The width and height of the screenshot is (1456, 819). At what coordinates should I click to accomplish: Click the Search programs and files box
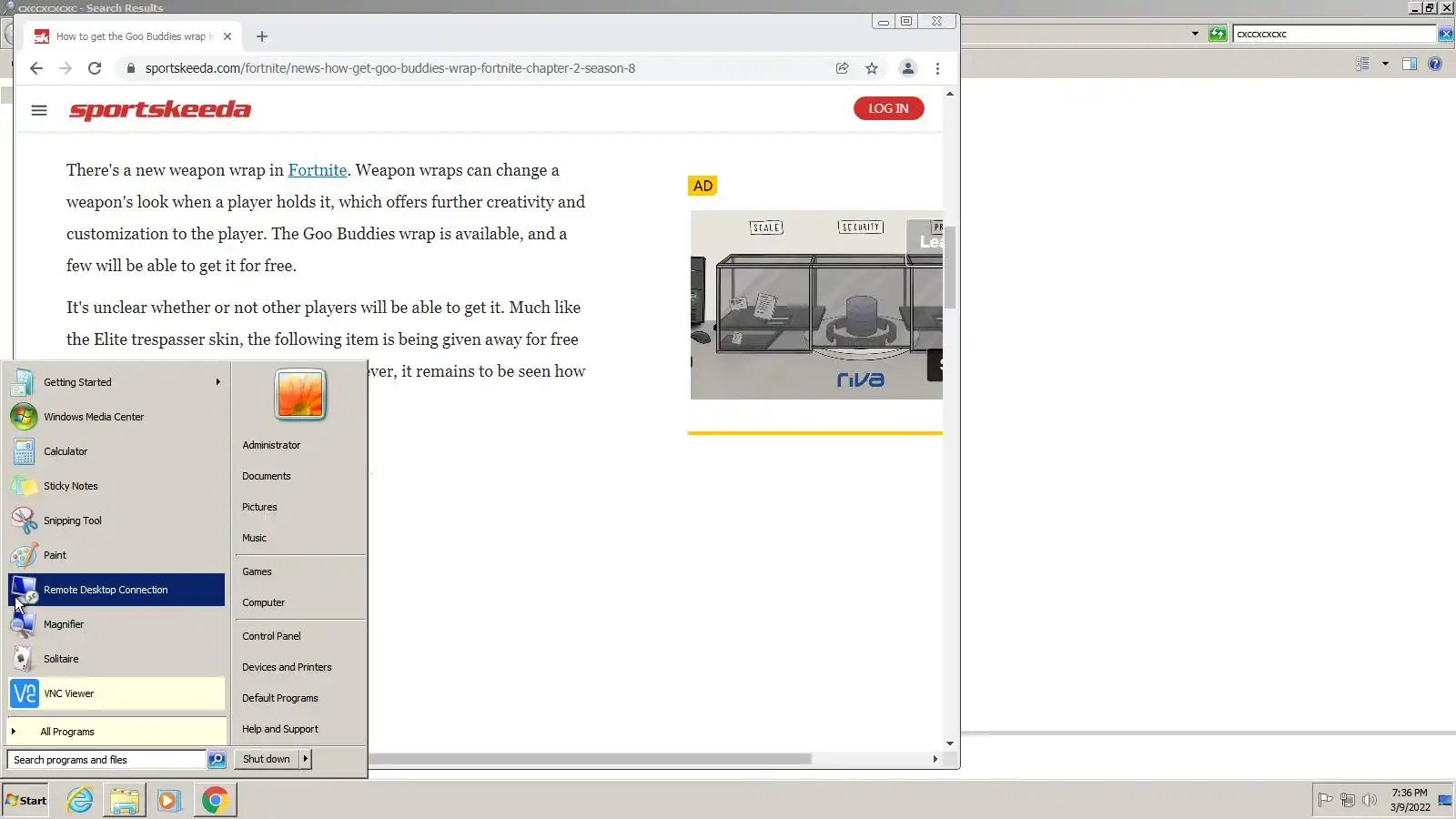point(106,760)
